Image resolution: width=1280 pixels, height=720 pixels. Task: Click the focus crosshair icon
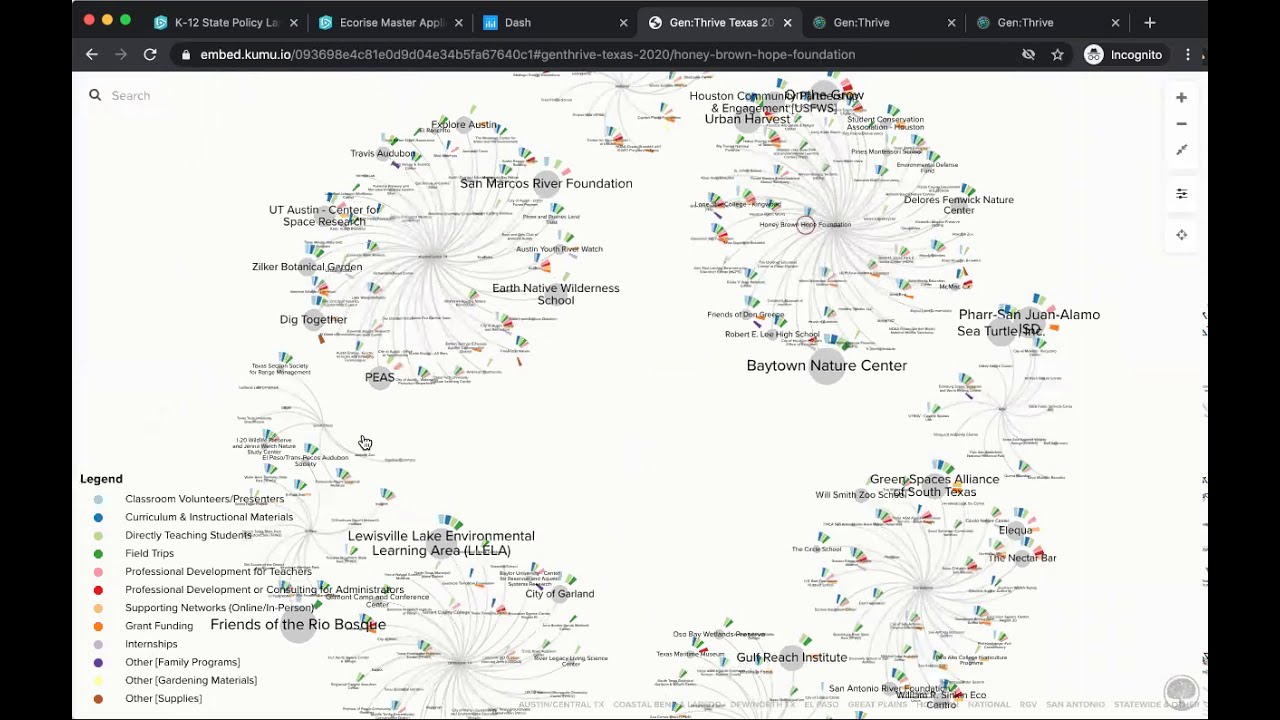[x=1181, y=235]
